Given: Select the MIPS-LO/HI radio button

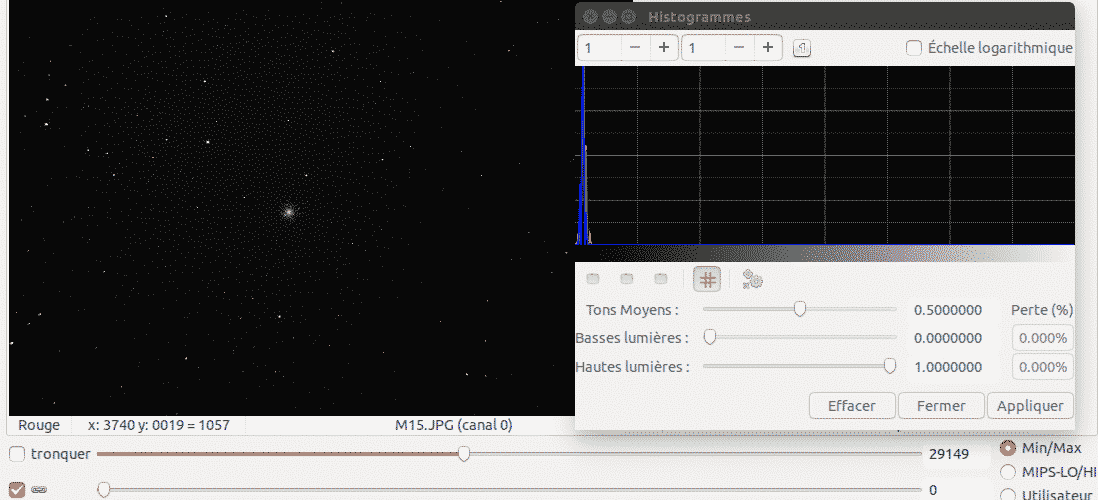Looking at the screenshot, I should click(x=1009, y=471).
